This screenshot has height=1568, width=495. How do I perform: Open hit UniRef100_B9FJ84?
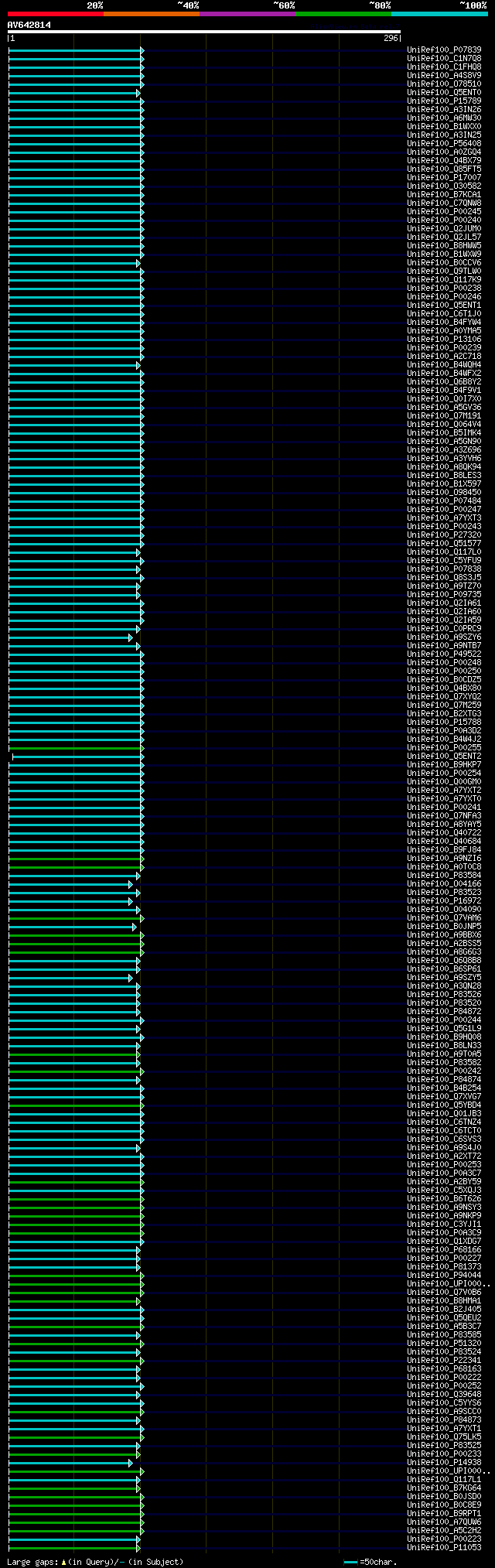click(x=444, y=849)
